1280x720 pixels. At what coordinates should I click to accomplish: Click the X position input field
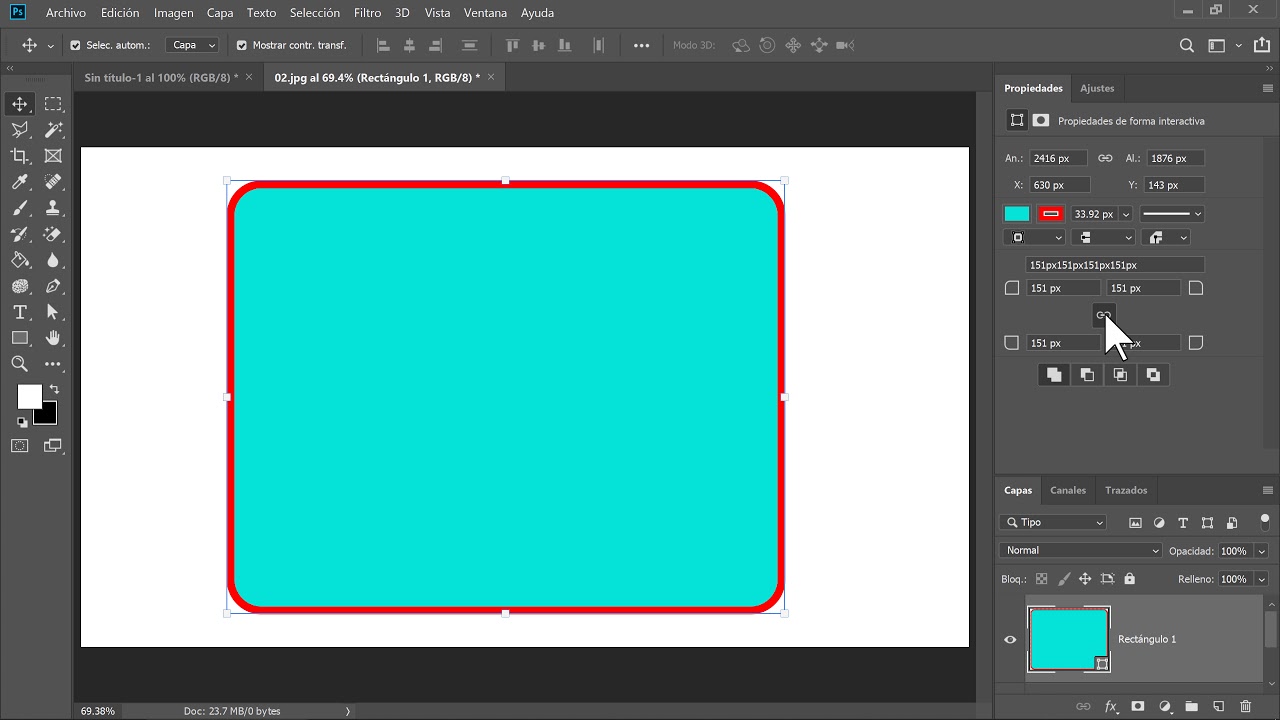pos(1059,184)
